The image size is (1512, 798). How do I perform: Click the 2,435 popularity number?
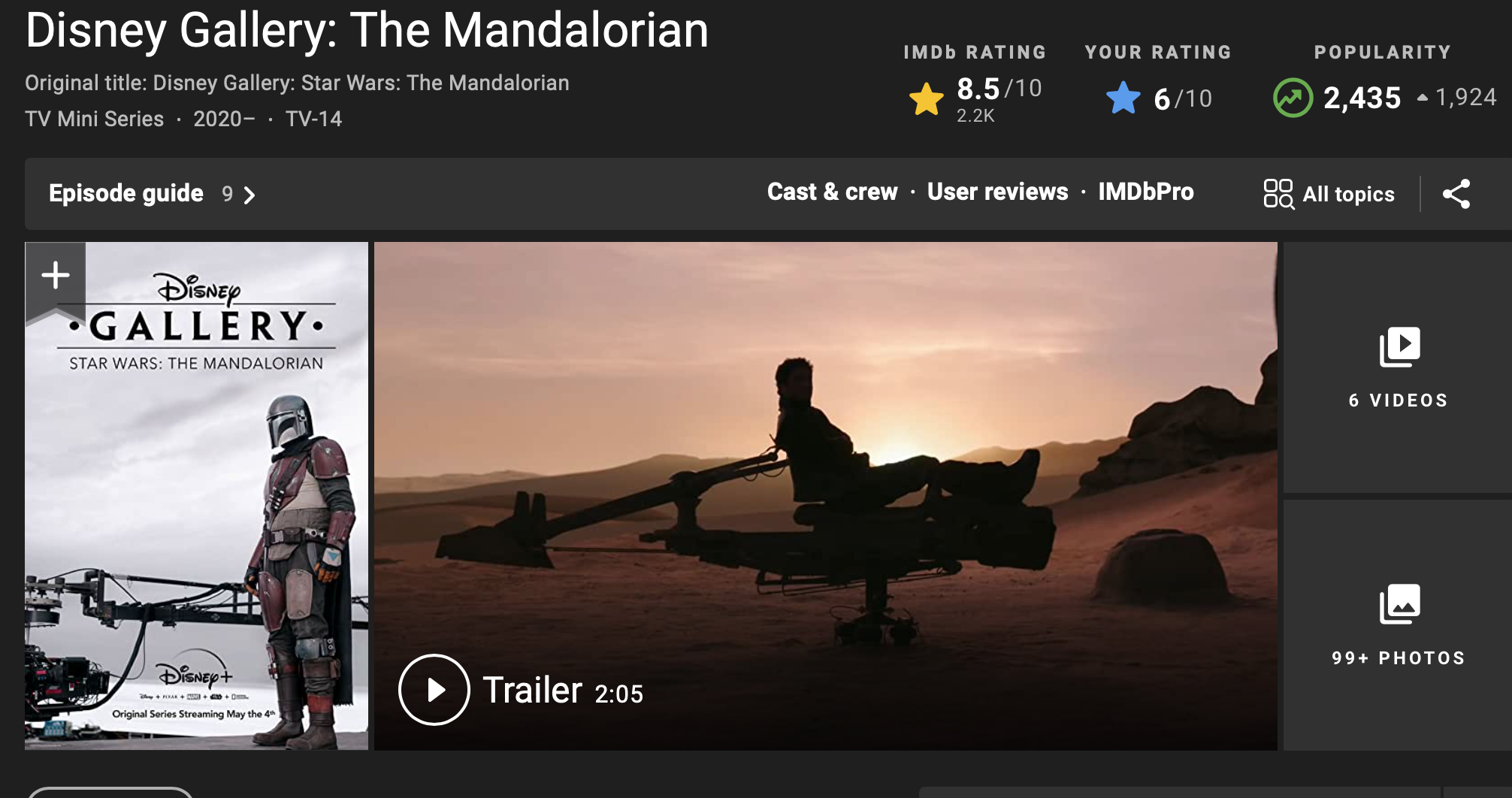[x=1362, y=98]
